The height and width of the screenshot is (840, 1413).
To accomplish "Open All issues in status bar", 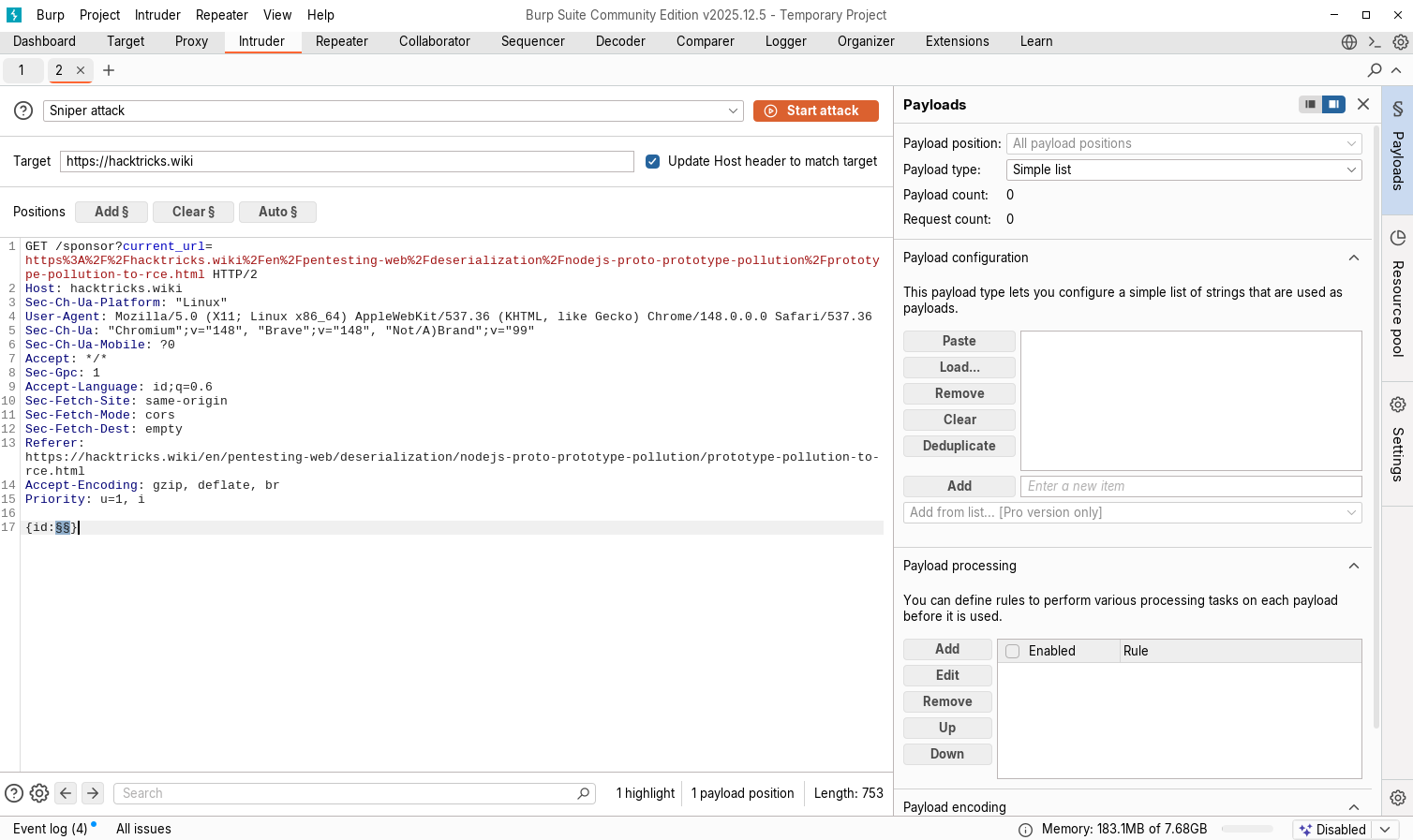I will click(143, 829).
